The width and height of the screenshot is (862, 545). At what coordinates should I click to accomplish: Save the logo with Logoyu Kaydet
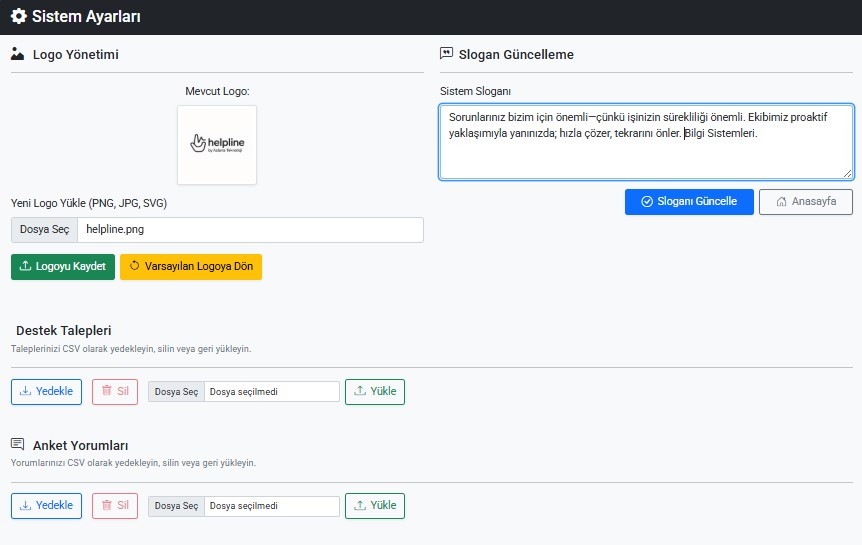click(x=62, y=267)
